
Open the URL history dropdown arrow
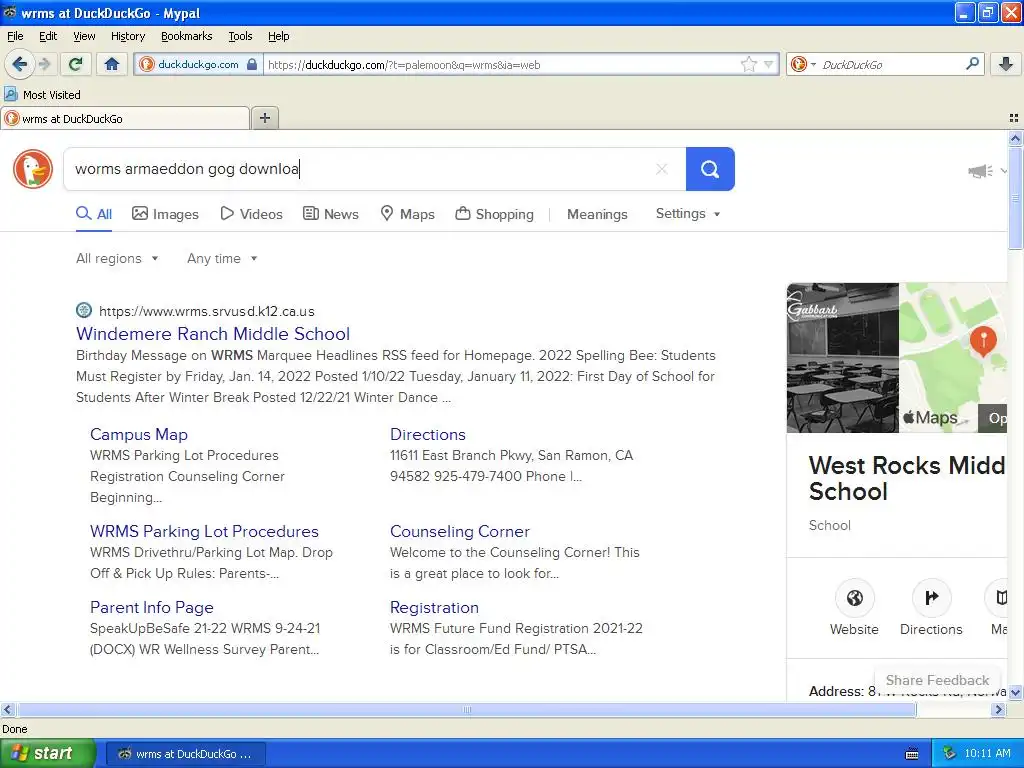pos(769,65)
